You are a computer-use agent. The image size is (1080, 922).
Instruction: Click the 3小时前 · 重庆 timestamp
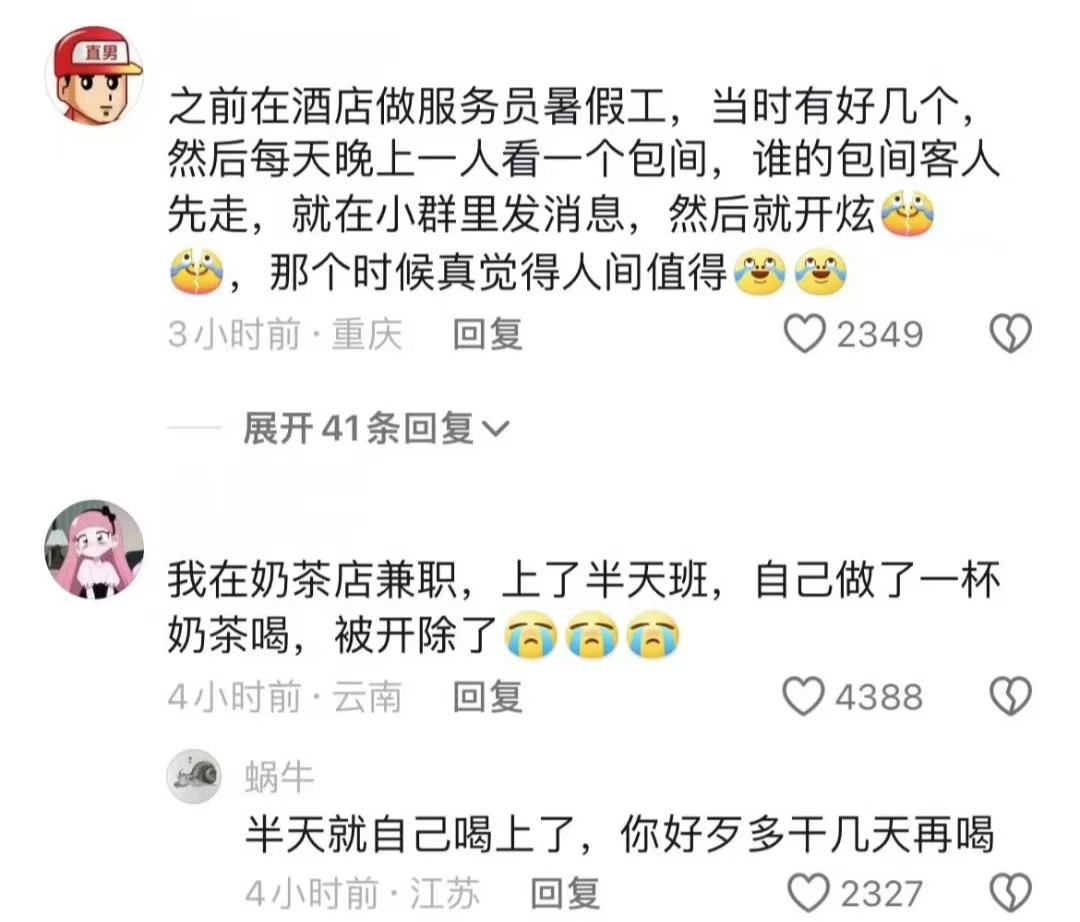(x=285, y=335)
